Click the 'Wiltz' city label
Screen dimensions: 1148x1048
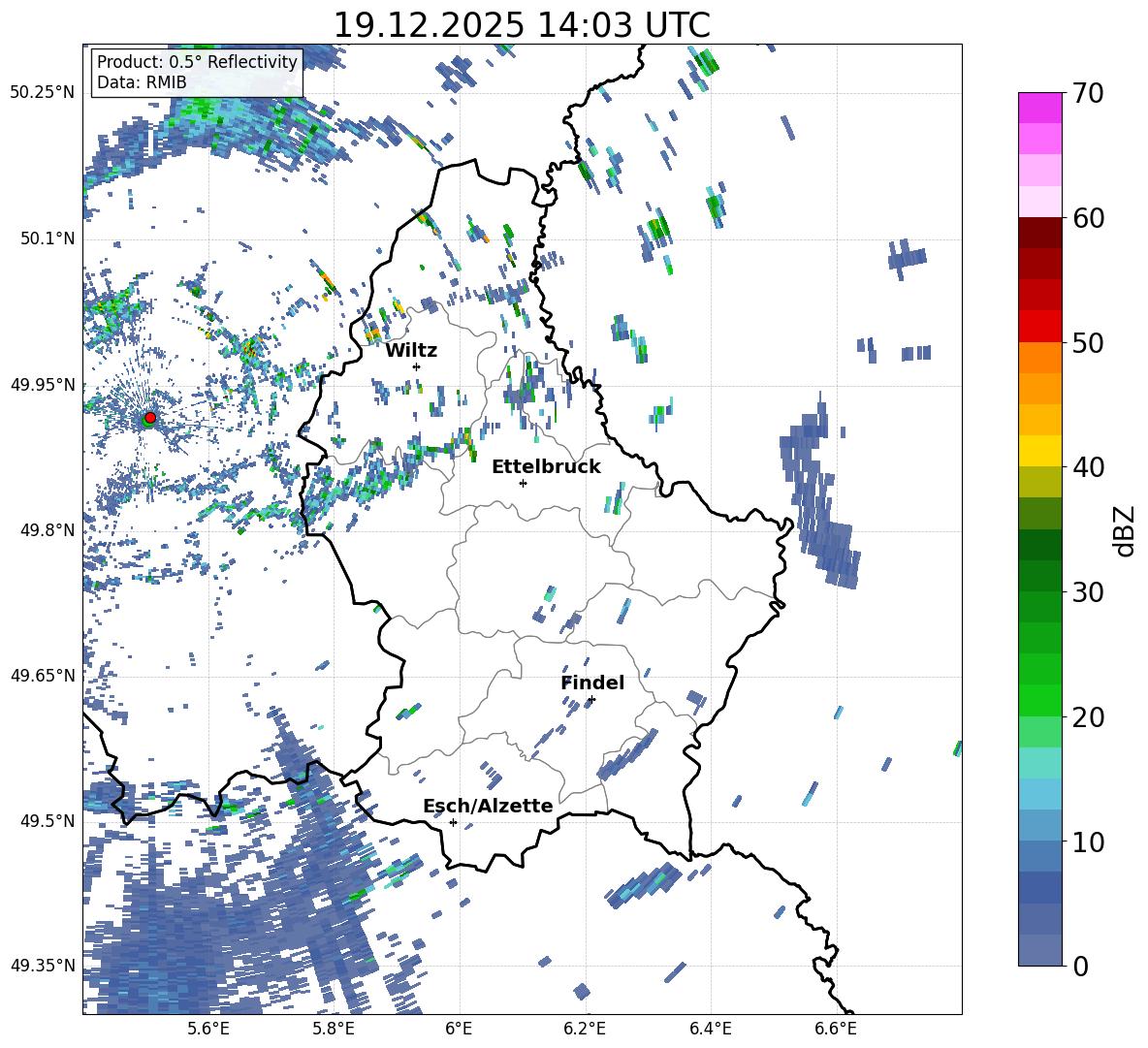point(411,351)
